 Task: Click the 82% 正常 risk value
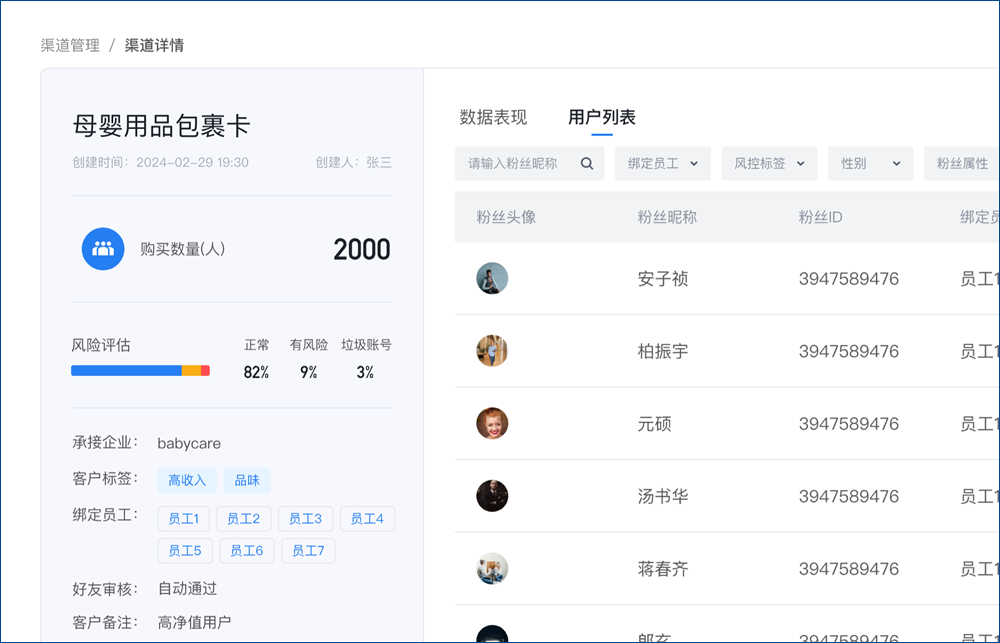pos(256,373)
